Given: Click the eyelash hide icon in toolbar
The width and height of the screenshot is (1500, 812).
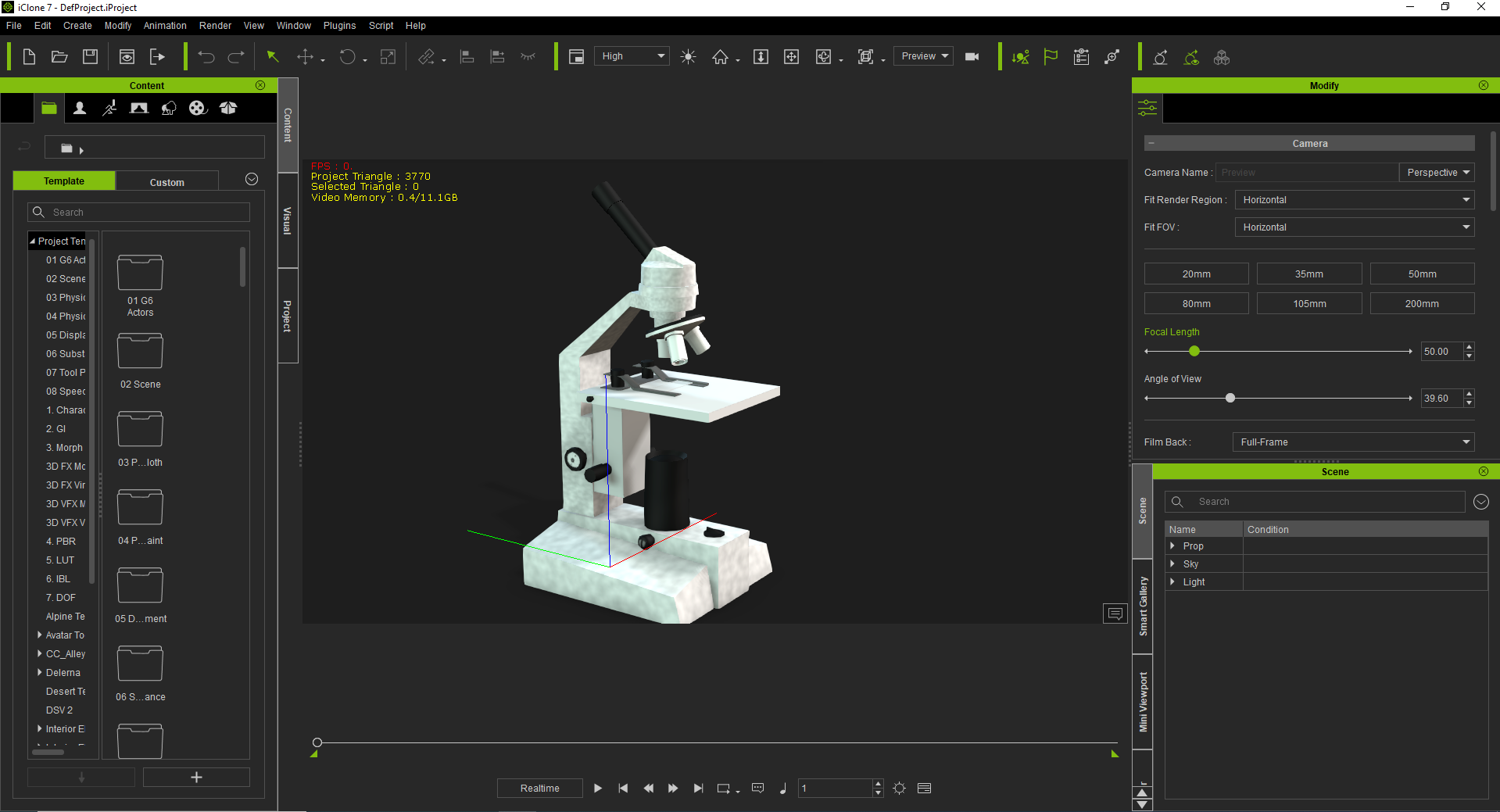Looking at the screenshot, I should pos(528,56).
